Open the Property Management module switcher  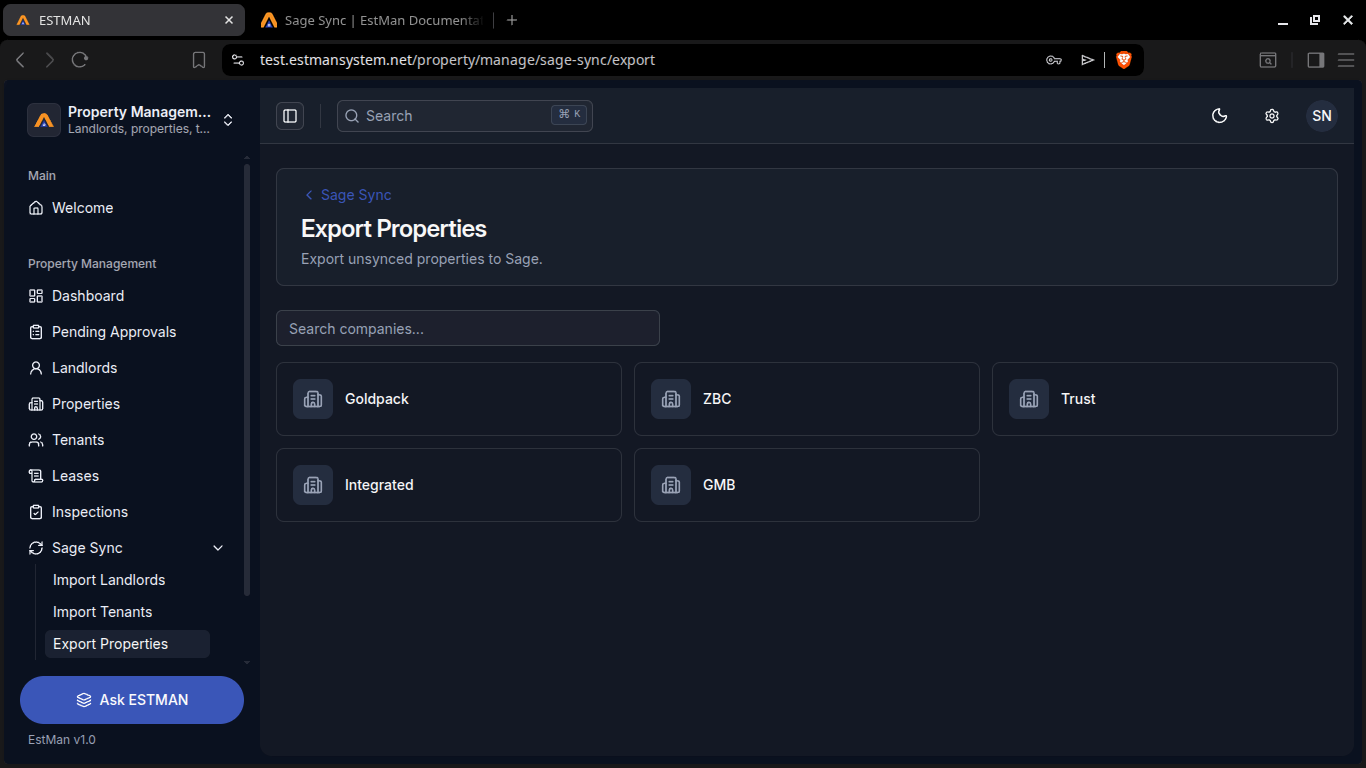(x=131, y=120)
